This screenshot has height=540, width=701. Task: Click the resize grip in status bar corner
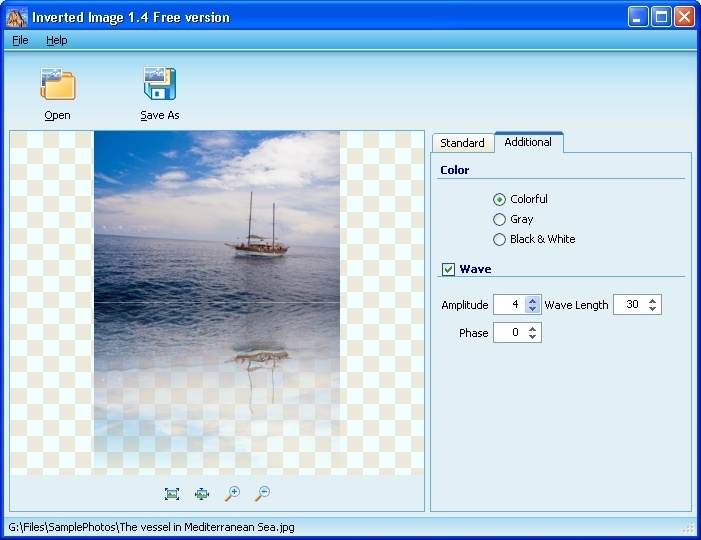(x=688, y=528)
